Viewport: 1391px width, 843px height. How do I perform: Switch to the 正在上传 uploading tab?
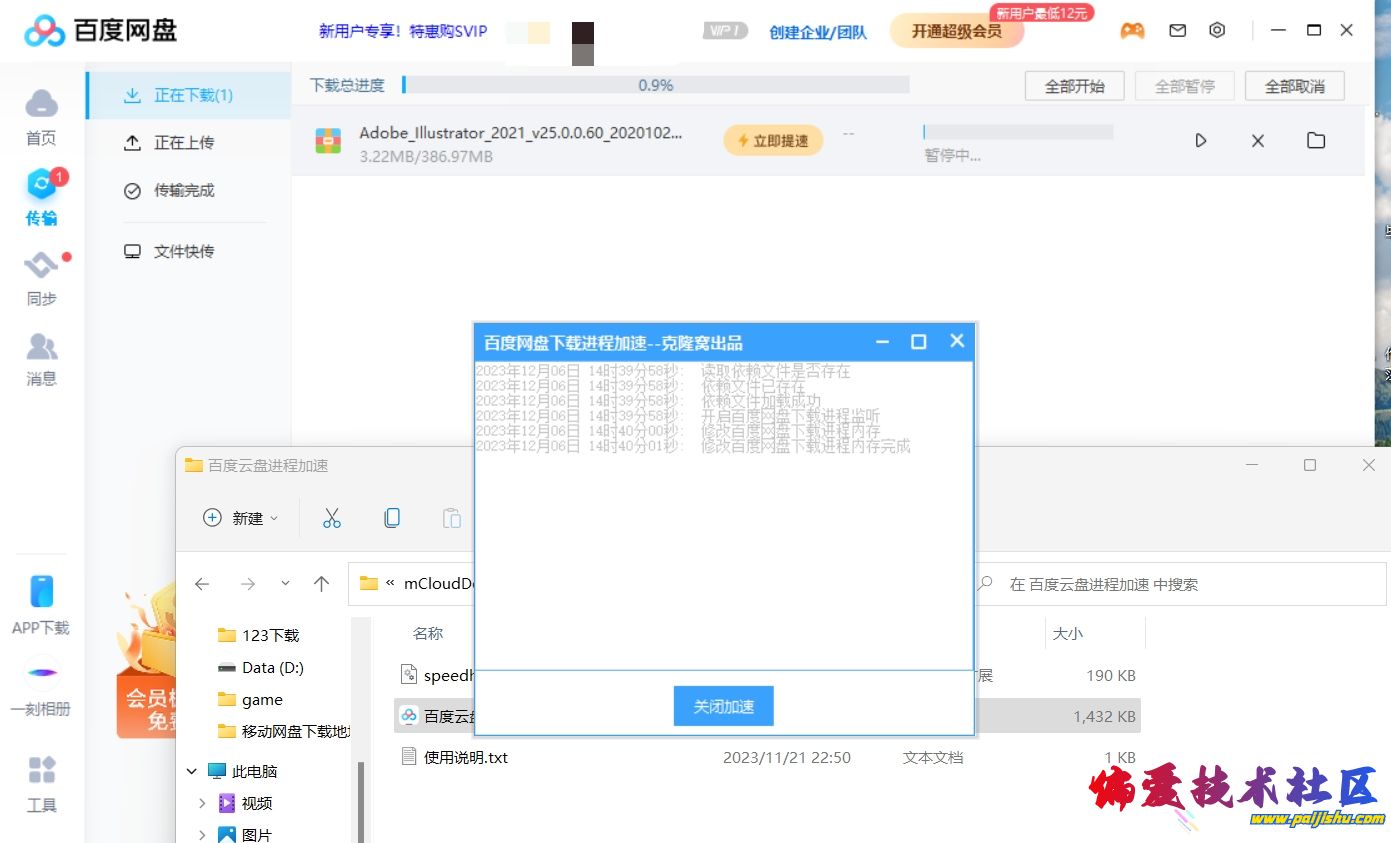186,142
